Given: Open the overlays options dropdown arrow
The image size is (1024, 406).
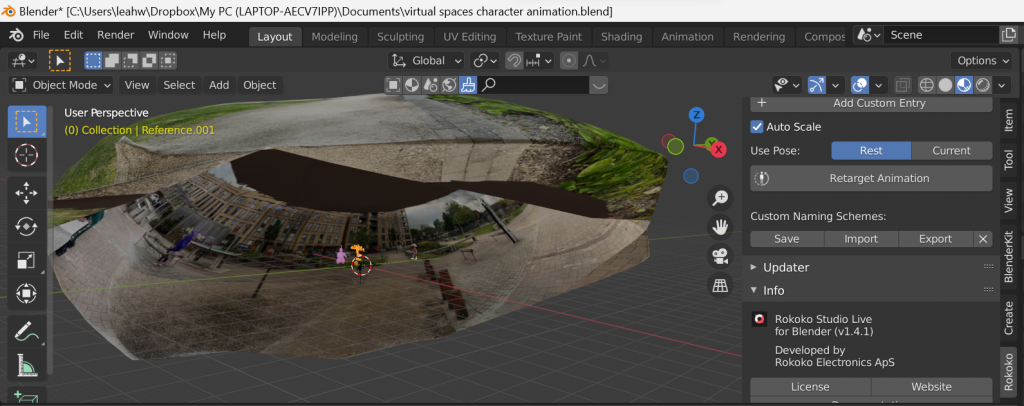Looking at the screenshot, I should [879, 85].
